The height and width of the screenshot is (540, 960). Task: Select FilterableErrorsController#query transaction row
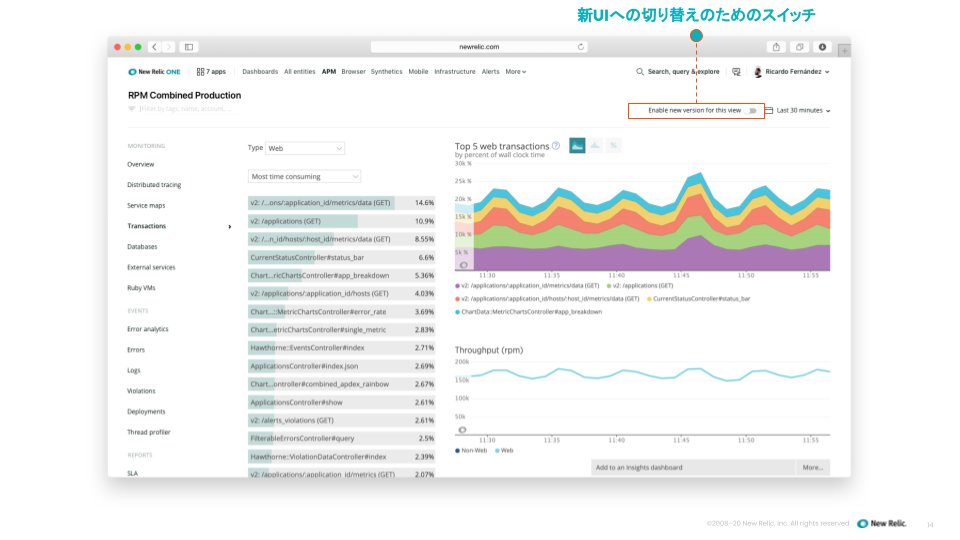342,438
